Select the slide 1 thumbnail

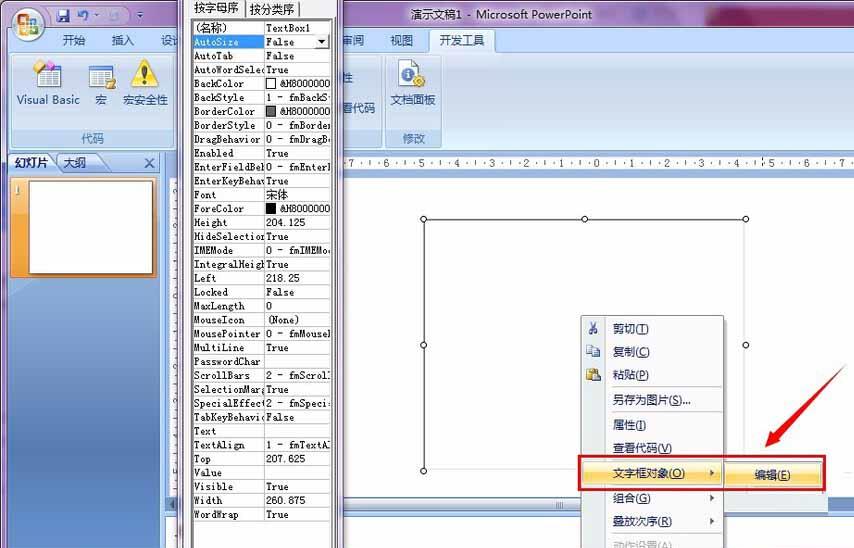coord(82,227)
